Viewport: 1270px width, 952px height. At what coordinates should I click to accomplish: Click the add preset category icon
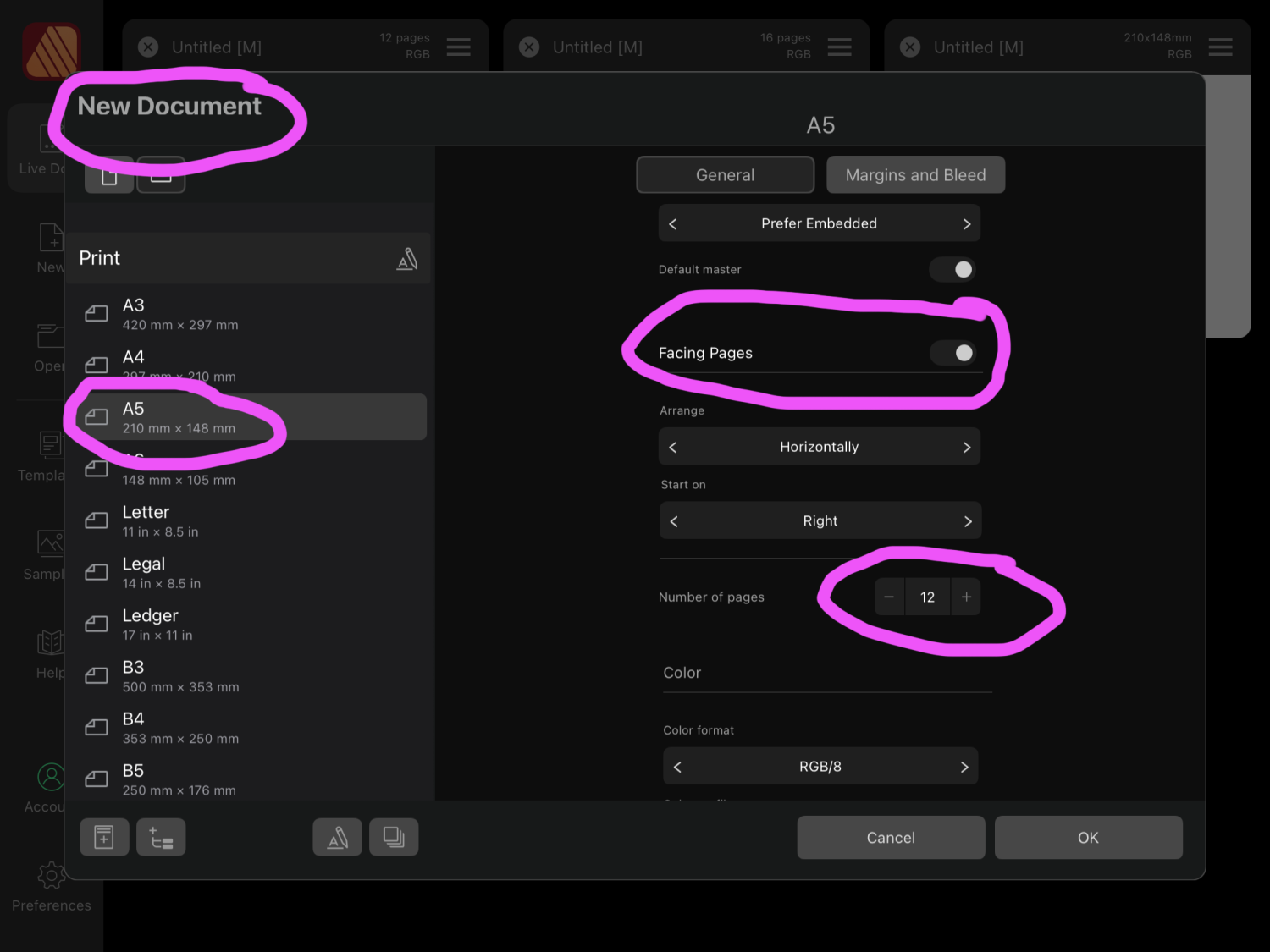161,837
